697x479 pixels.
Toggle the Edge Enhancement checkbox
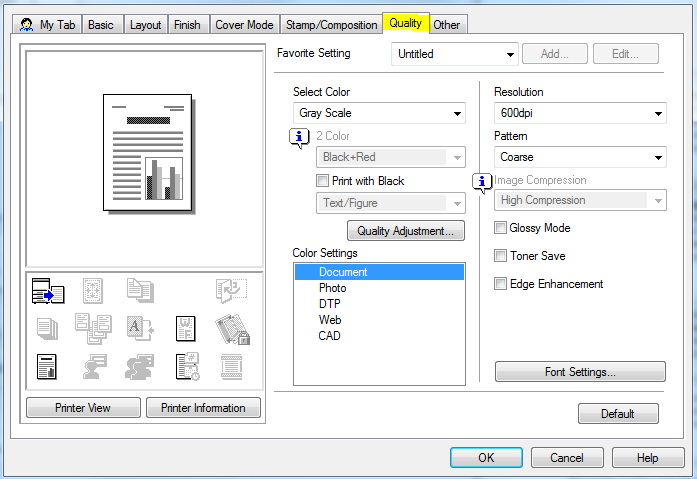pos(500,284)
